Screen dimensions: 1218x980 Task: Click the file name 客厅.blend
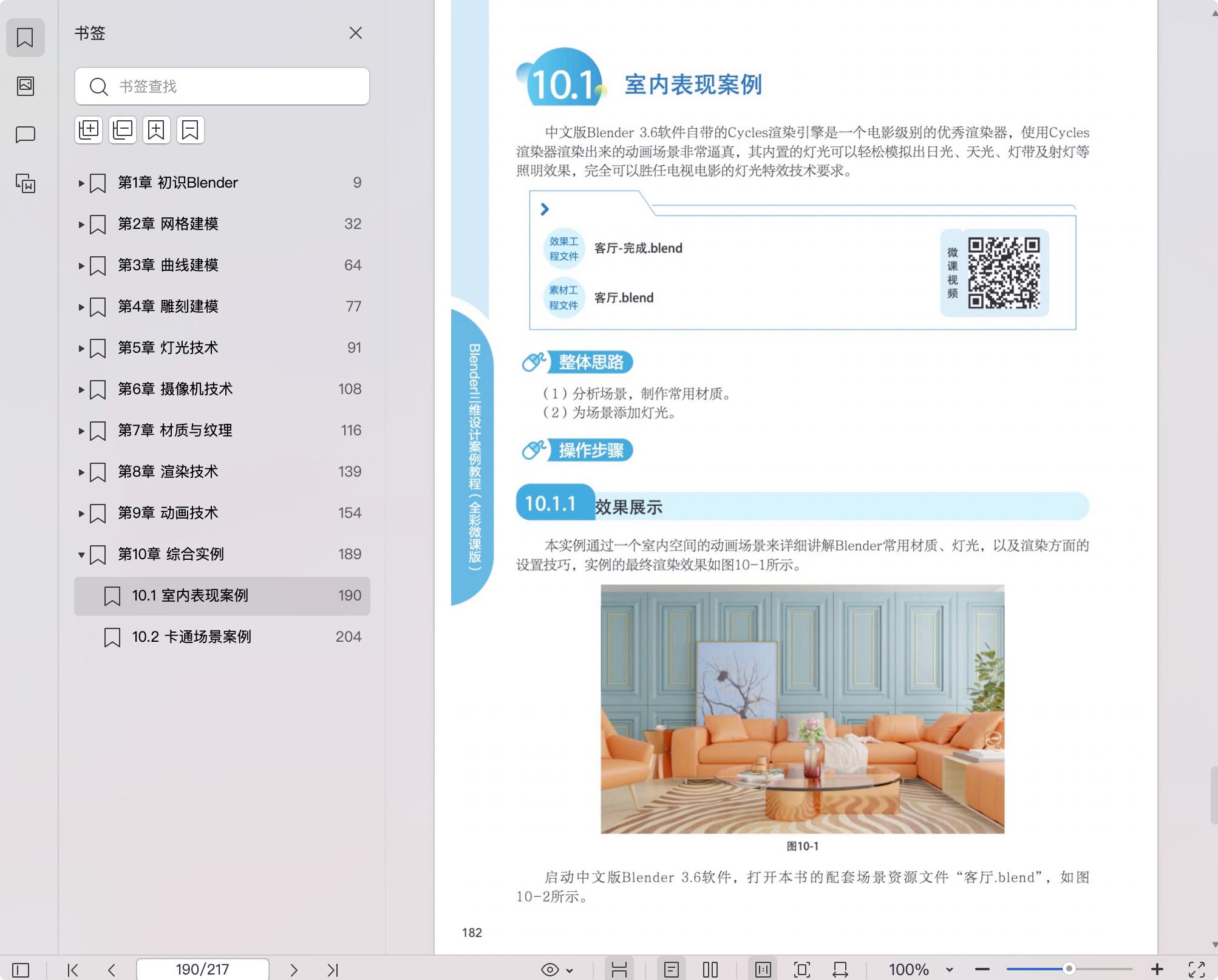(x=624, y=298)
